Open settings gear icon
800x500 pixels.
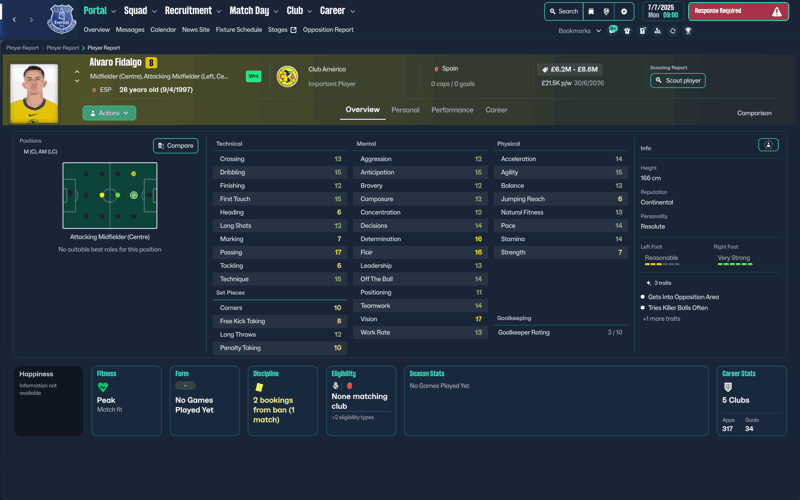(x=623, y=11)
